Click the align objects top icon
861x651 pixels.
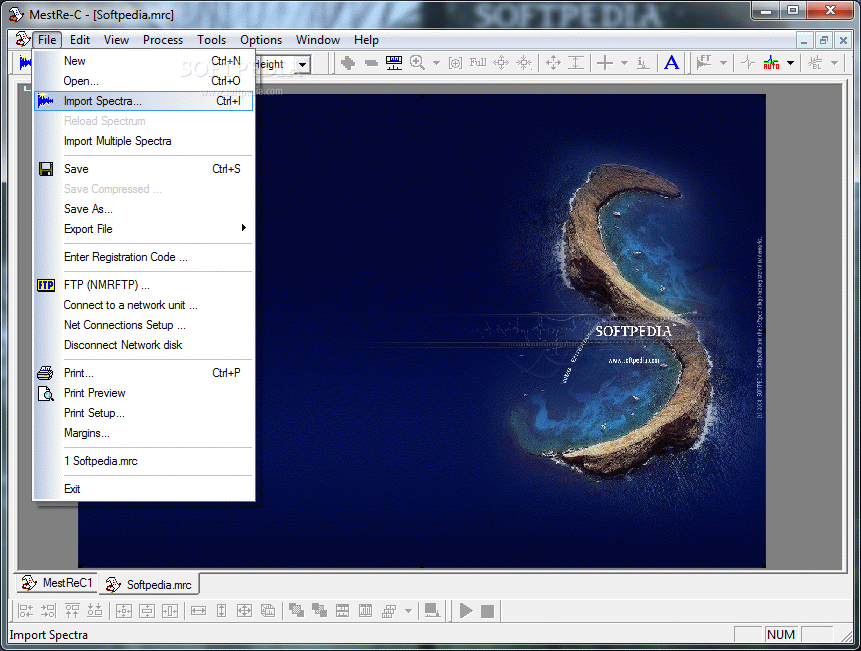point(72,610)
